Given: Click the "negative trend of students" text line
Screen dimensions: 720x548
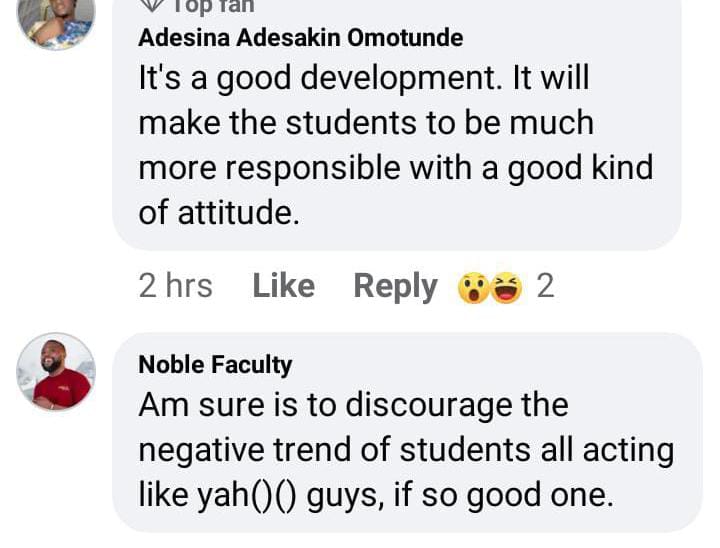Looking at the screenshot, I should 405,450.
